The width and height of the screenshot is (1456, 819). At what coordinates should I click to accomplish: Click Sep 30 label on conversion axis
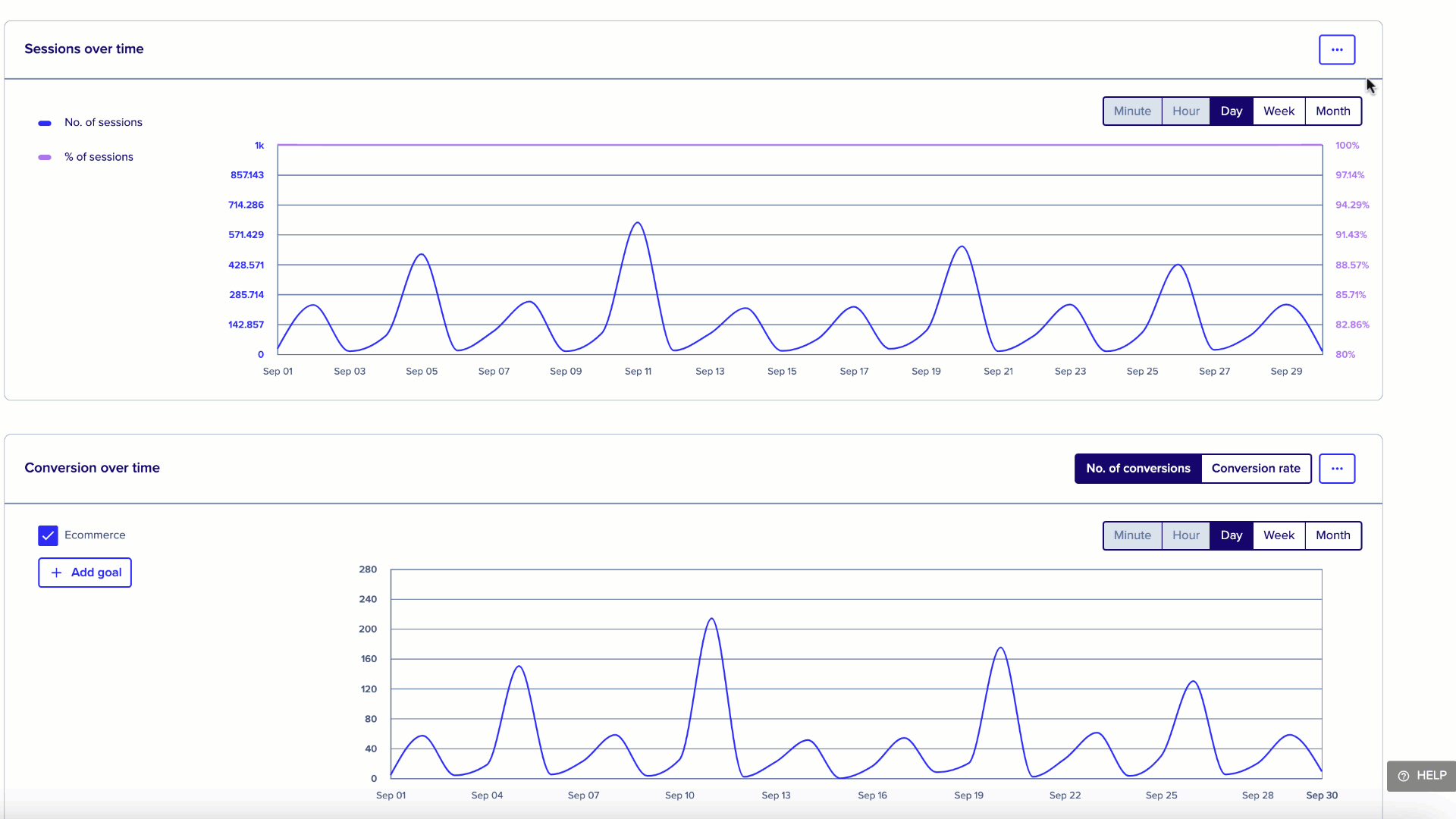[x=1322, y=795]
